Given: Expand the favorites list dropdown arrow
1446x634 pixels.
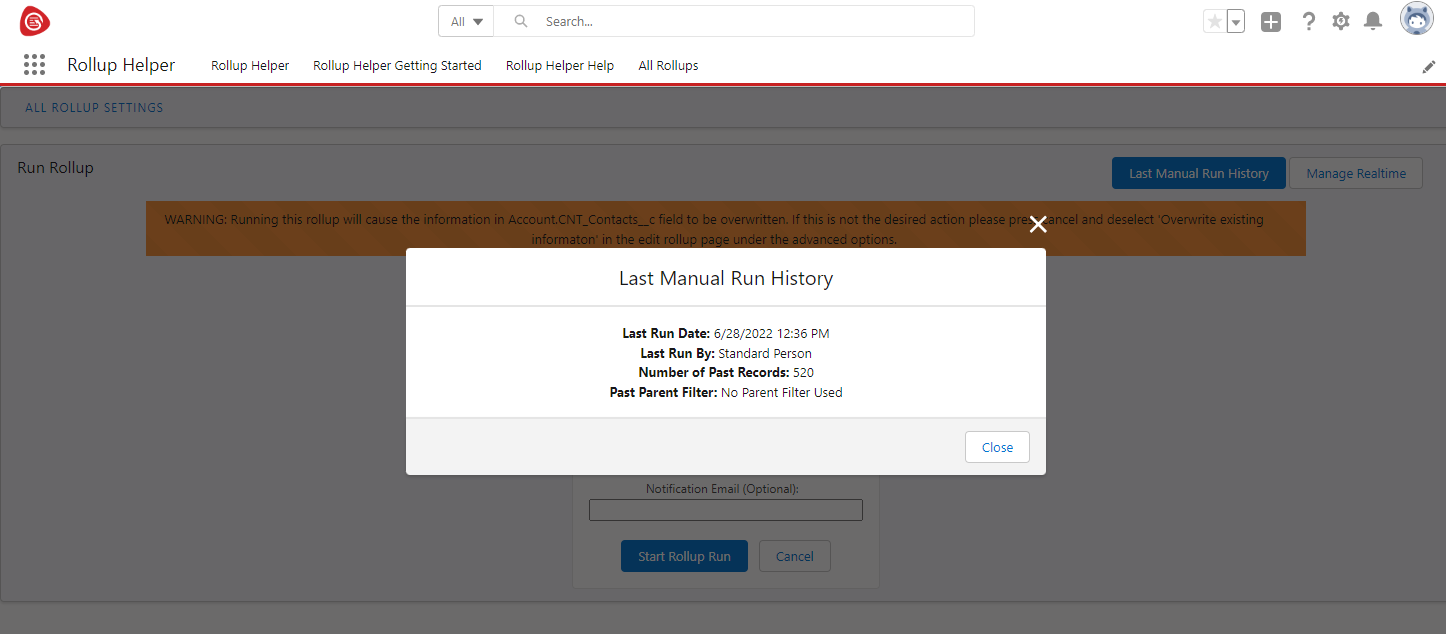Looking at the screenshot, I should 1236,21.
